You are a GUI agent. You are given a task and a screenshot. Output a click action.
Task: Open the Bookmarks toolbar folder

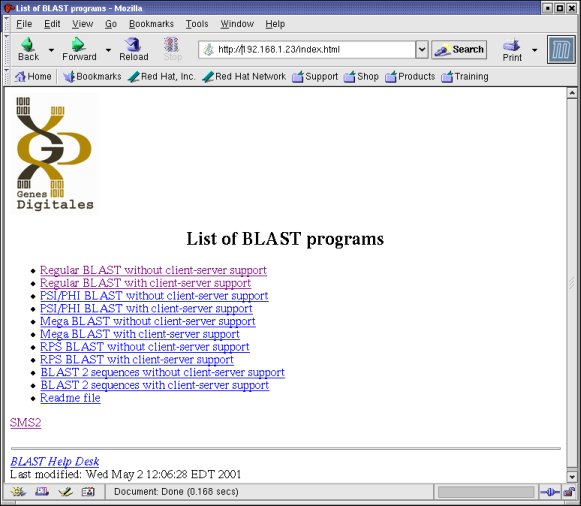(92, 76)
